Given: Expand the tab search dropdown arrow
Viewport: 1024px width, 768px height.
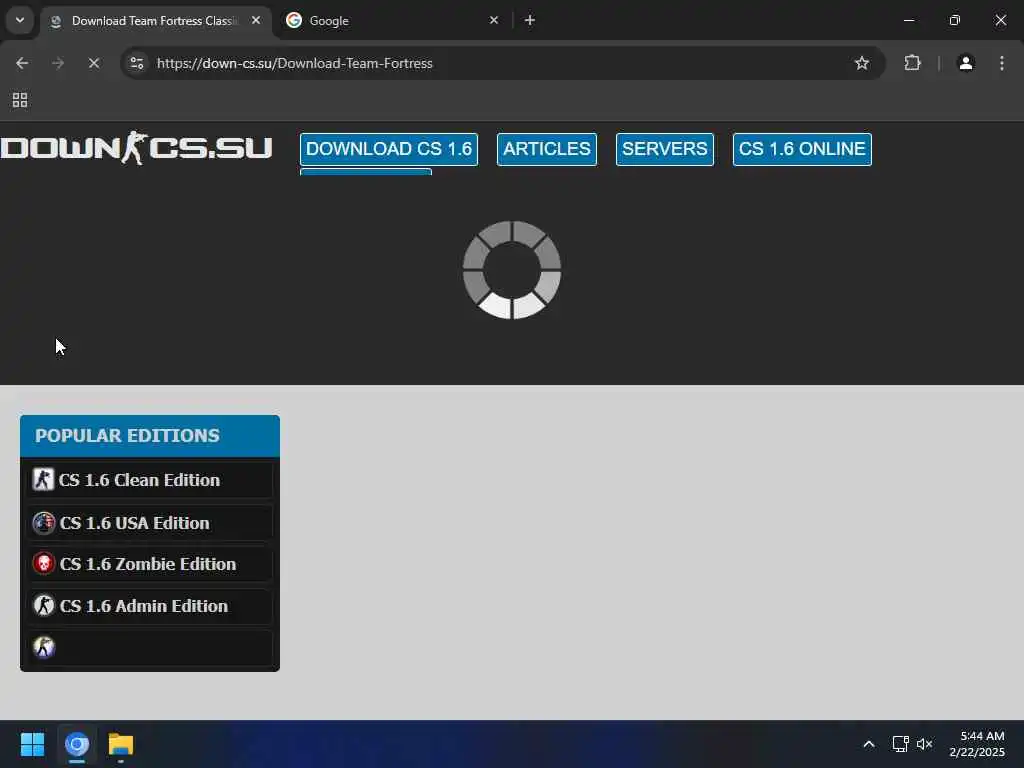Looking at the screenshot, I should click(20, 20).
